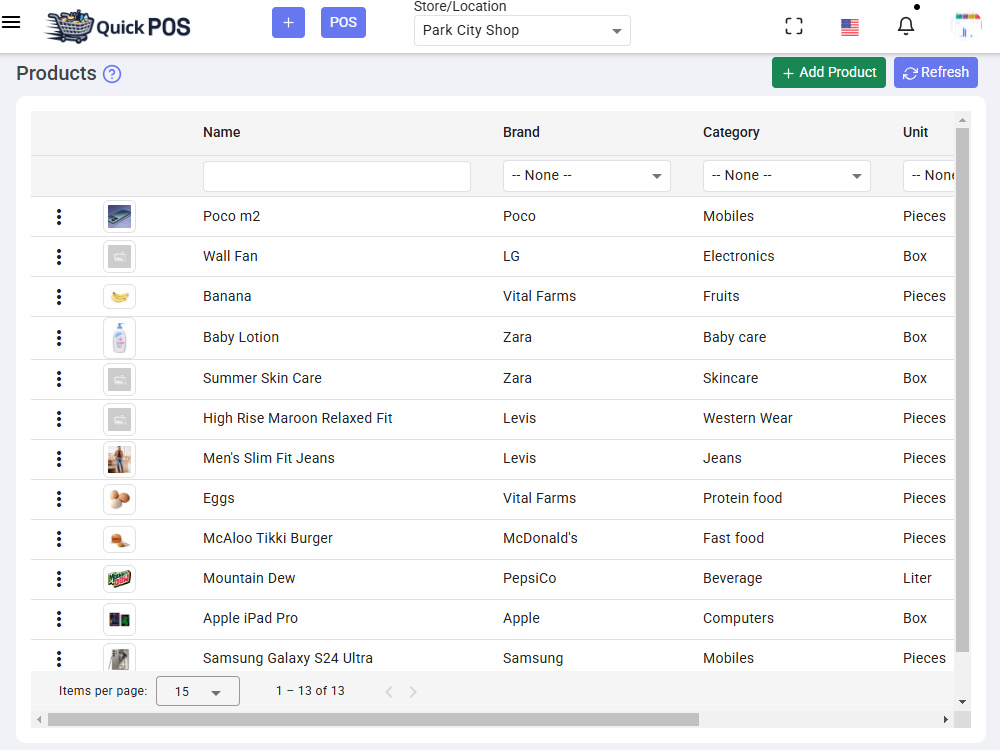Click the vertical scrollbar of the table
Screen dimensions: 1000x750
(x=962, y=390)
